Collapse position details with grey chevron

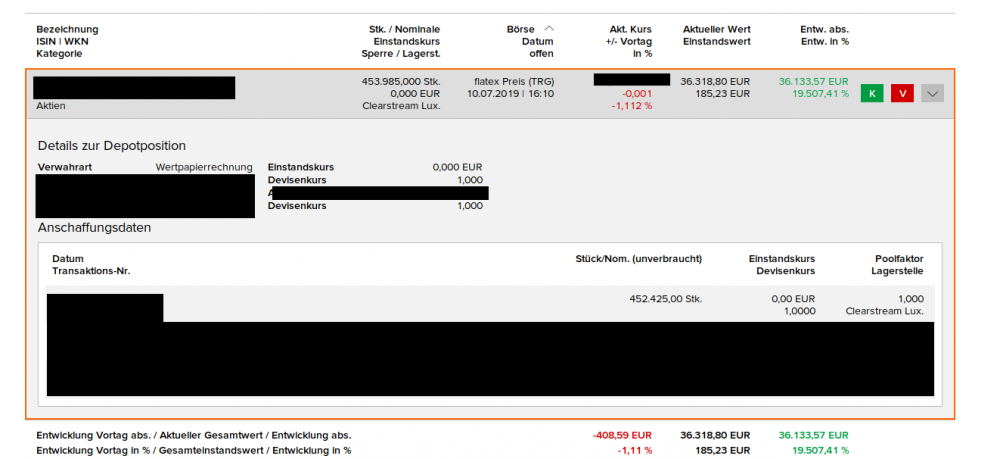(932, 94)
